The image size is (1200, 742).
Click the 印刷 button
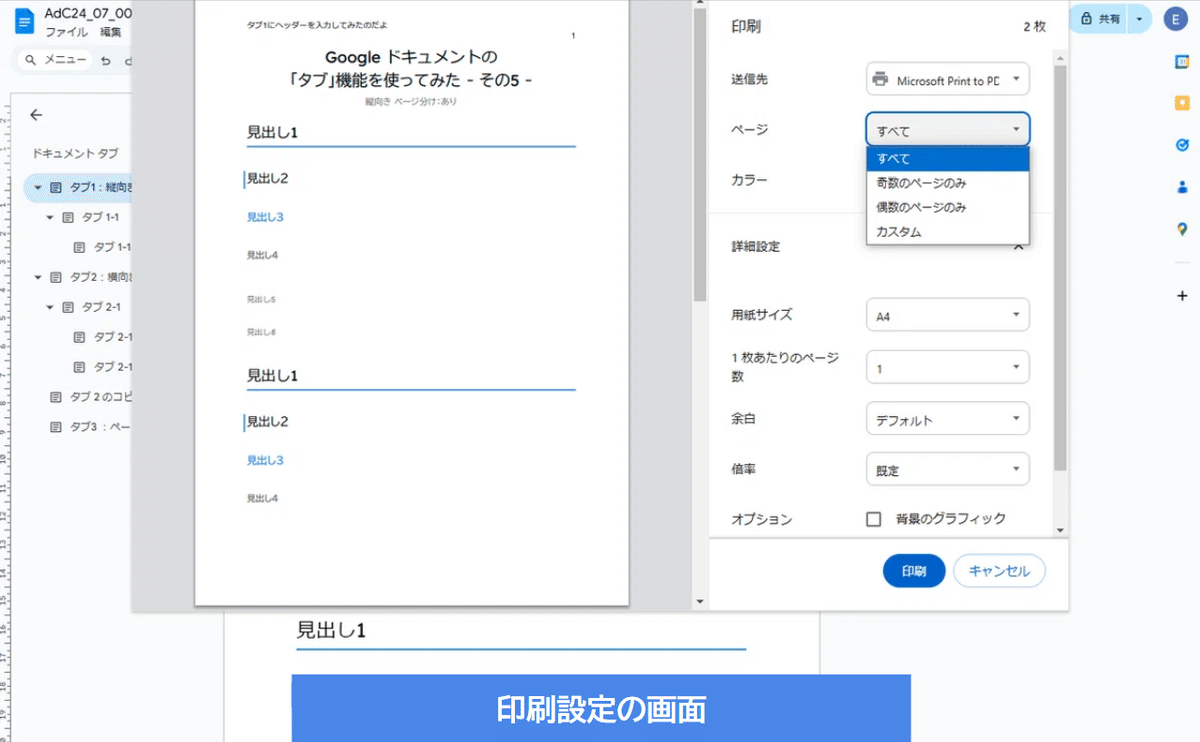(913, 570)
